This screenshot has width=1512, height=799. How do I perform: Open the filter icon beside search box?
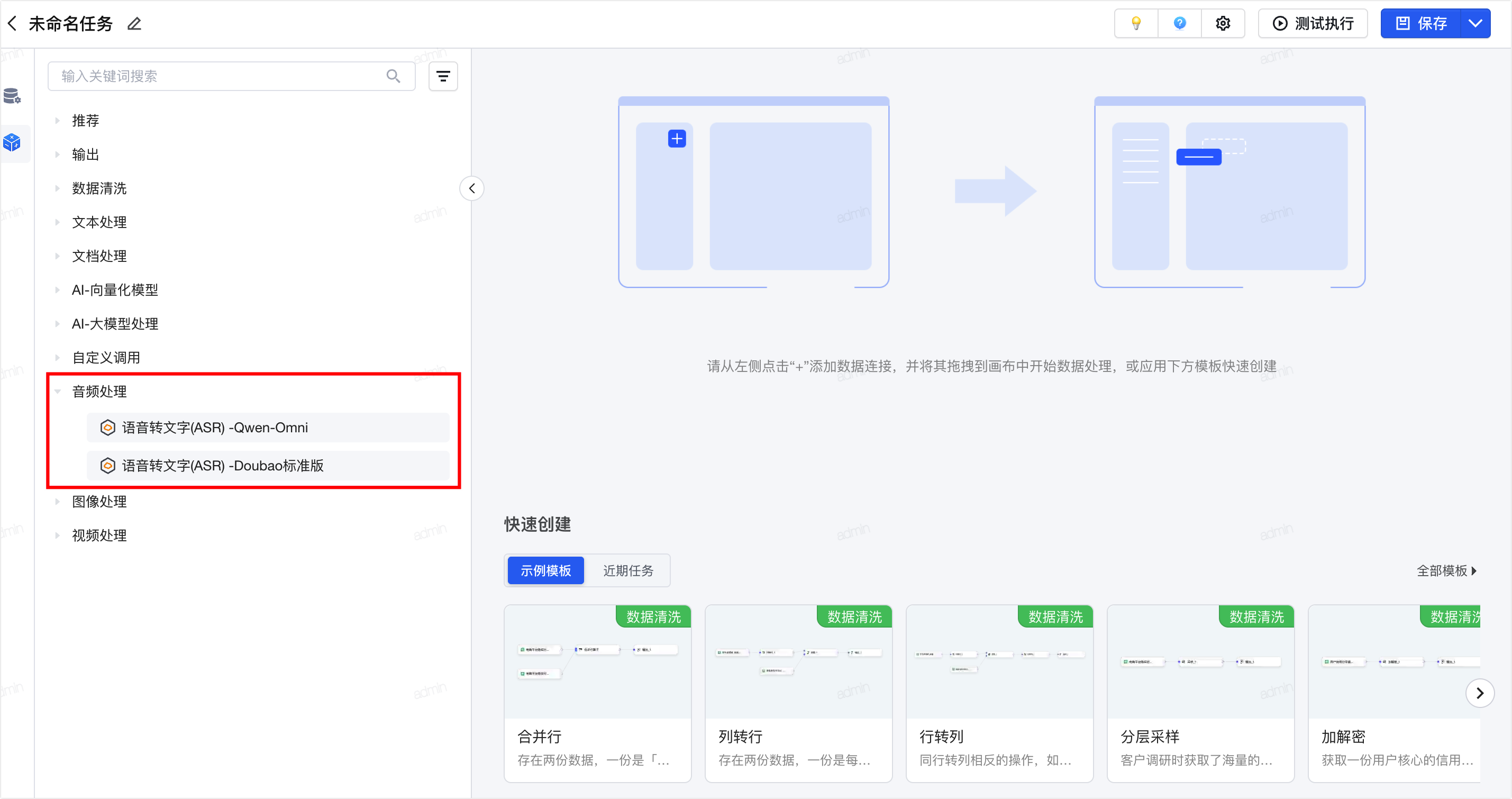pyautogui.click(x=443, y=76)
